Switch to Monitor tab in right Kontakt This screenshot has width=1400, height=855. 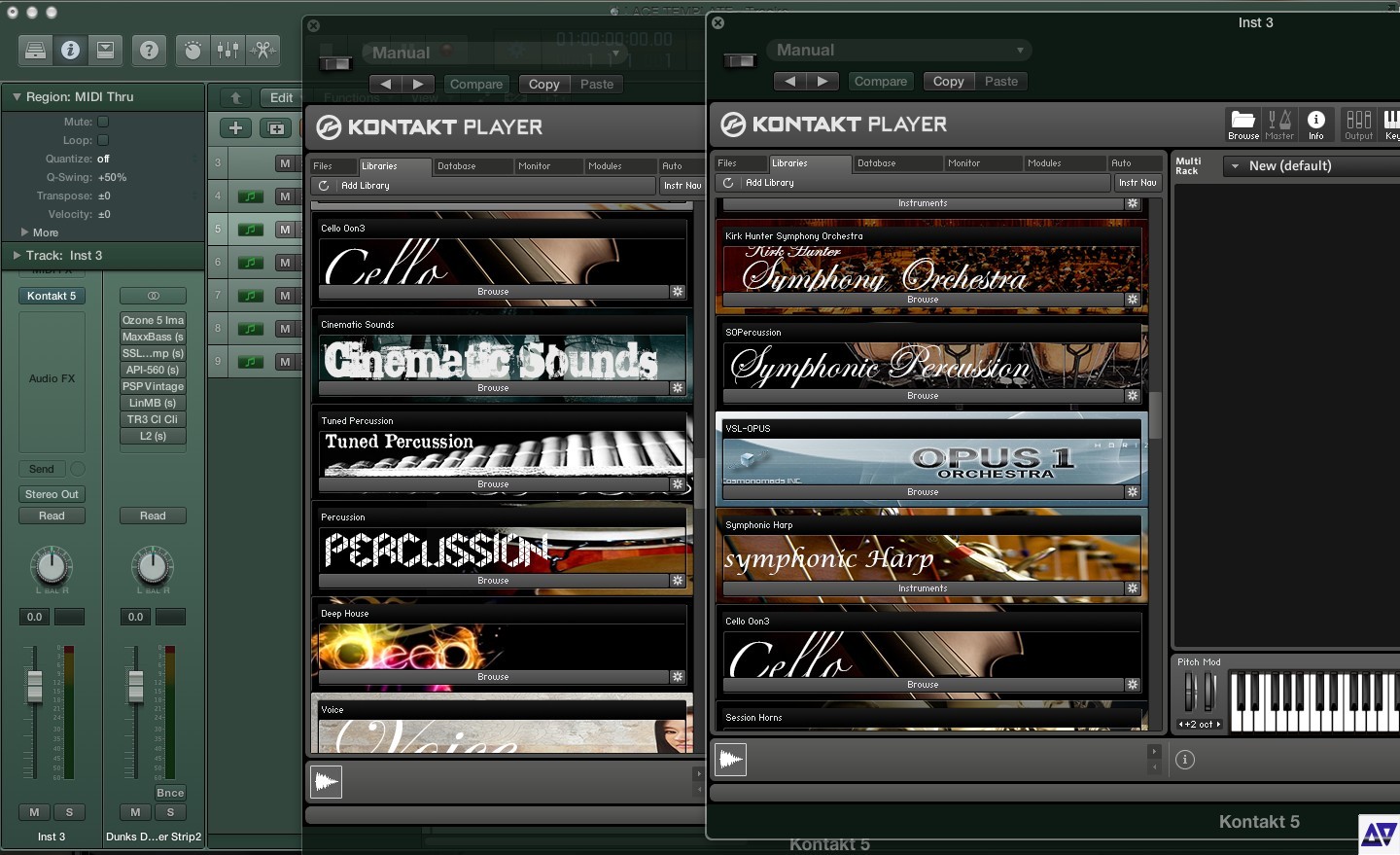(983, 163)
